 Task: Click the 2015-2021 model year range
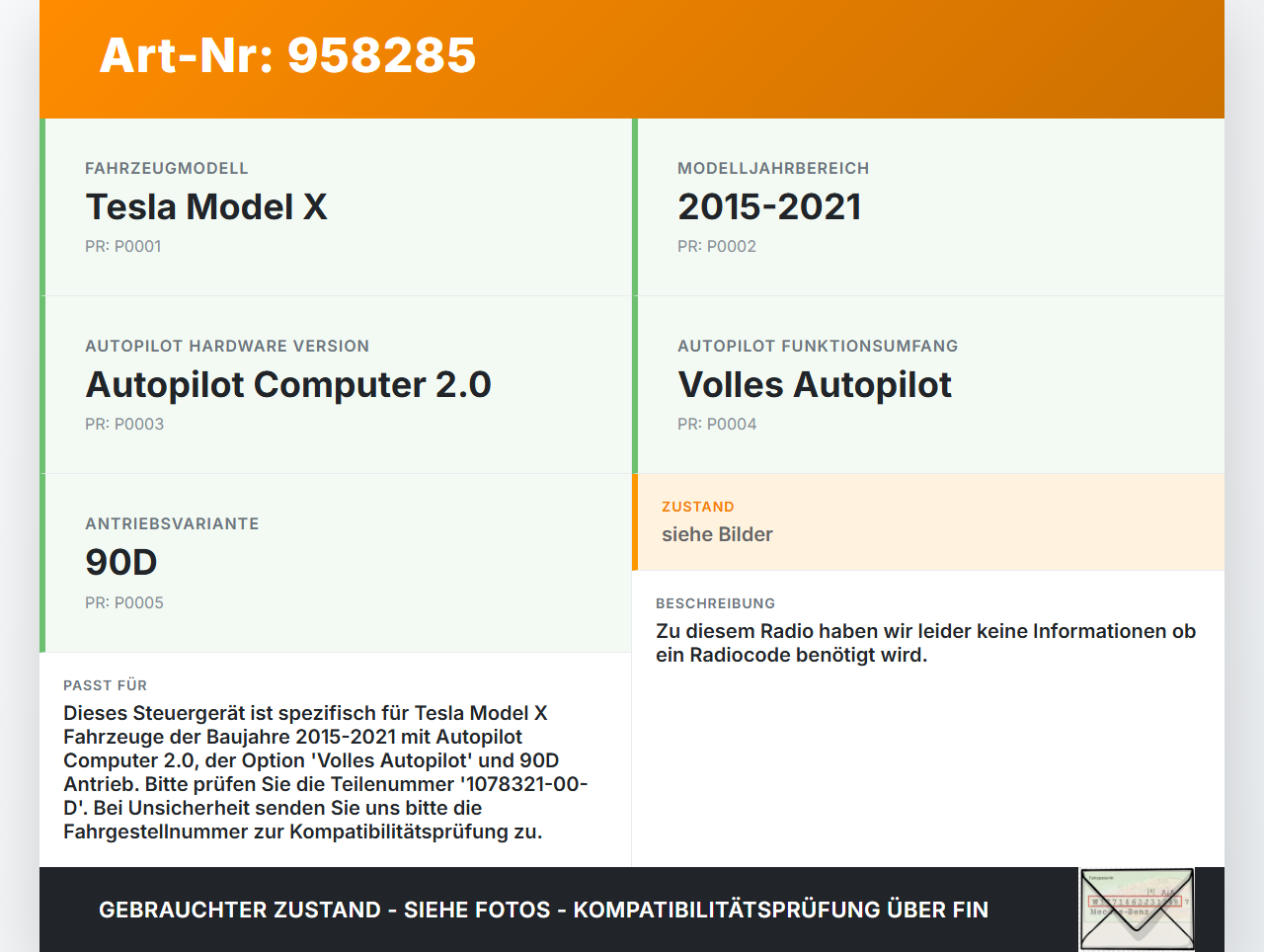pyautogui.click(x=769, y=206)
